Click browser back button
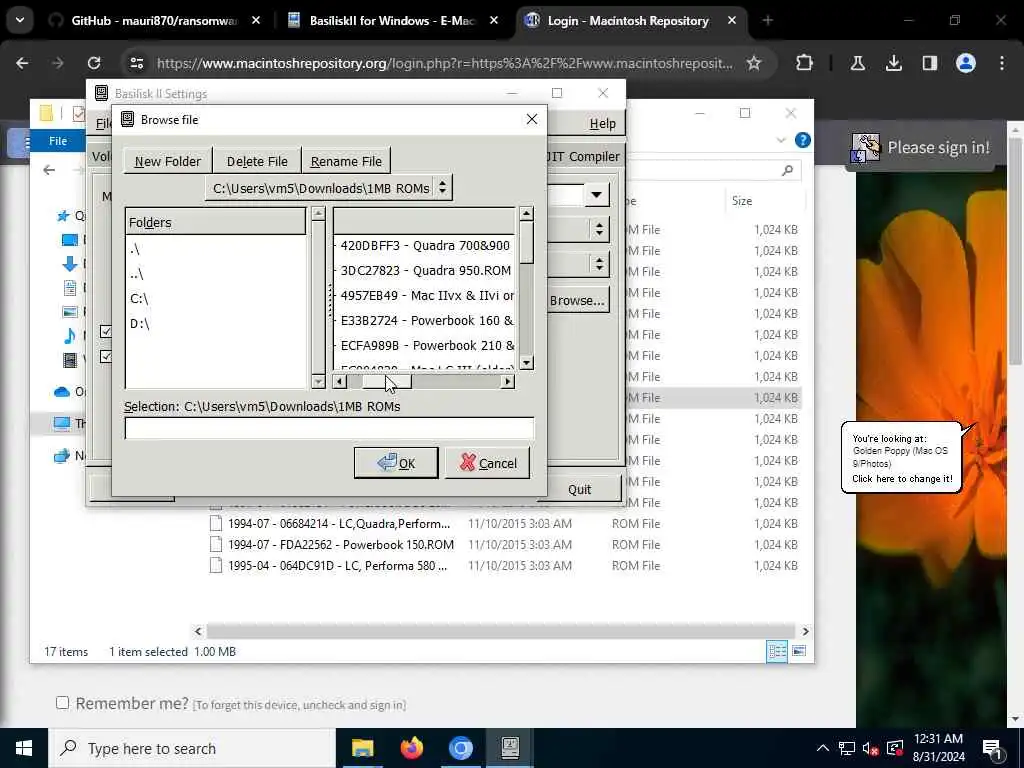The image size is (1024, 768). [x=22, y=63]
